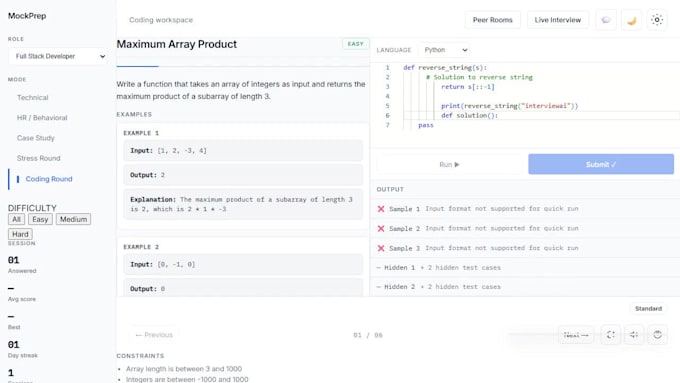Click the 'Coding workspace' header text

(x=161, y=20)
